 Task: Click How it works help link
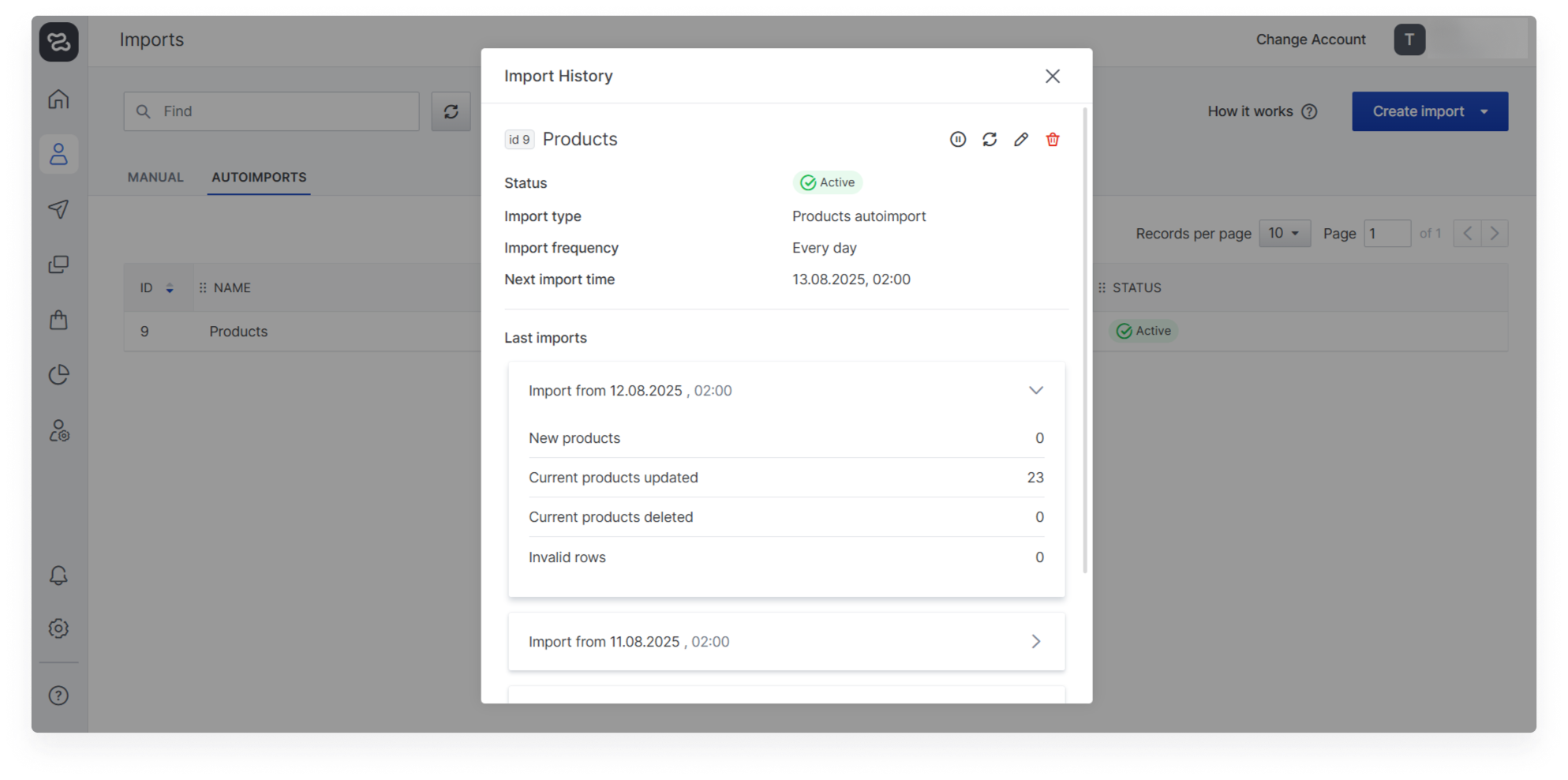point(1261,112)
